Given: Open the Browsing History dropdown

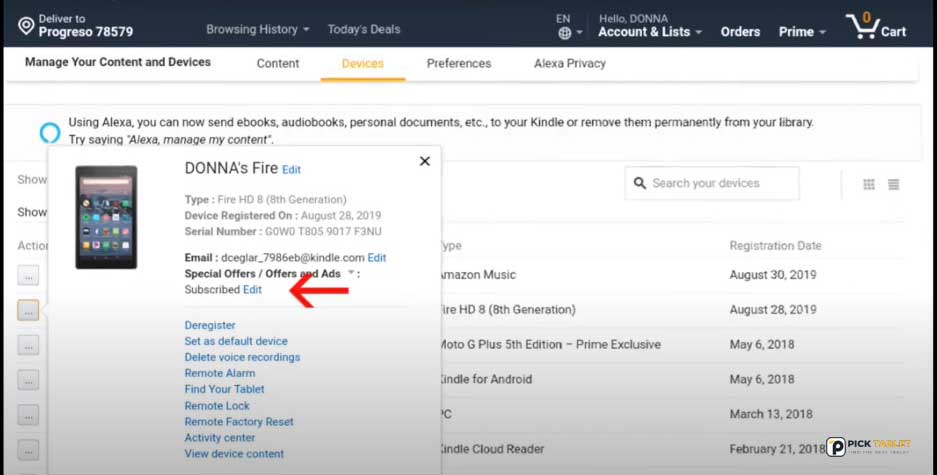Looking at the screenshot, I should coord(258,29).
